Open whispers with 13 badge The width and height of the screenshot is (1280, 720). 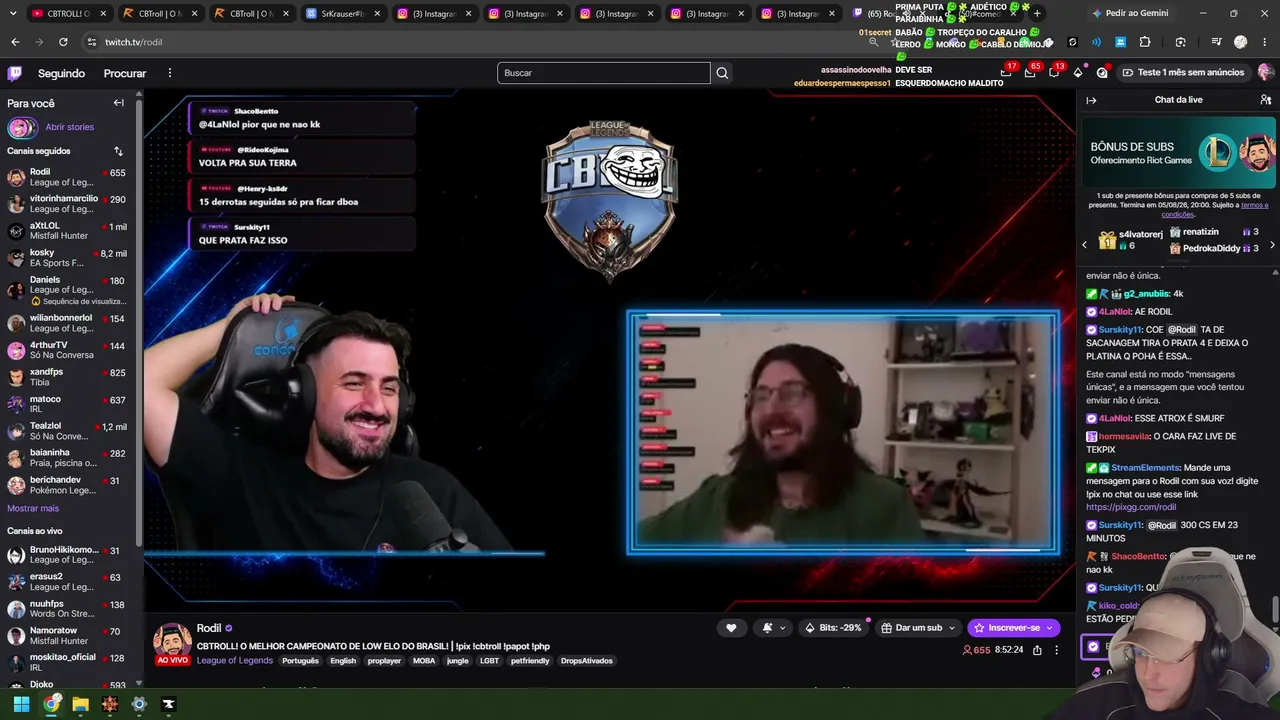[1055, 72]
